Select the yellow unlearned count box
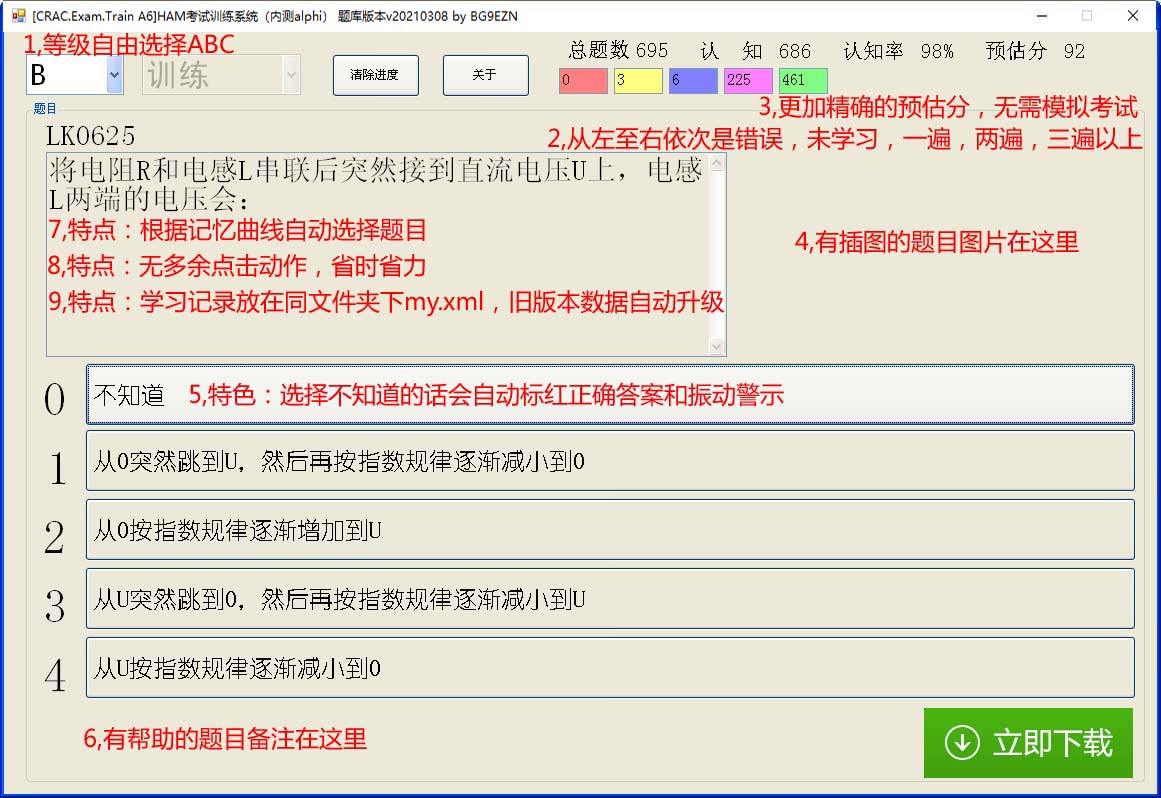The width and height of the screenshot is (1161, 798). (638, 81)
